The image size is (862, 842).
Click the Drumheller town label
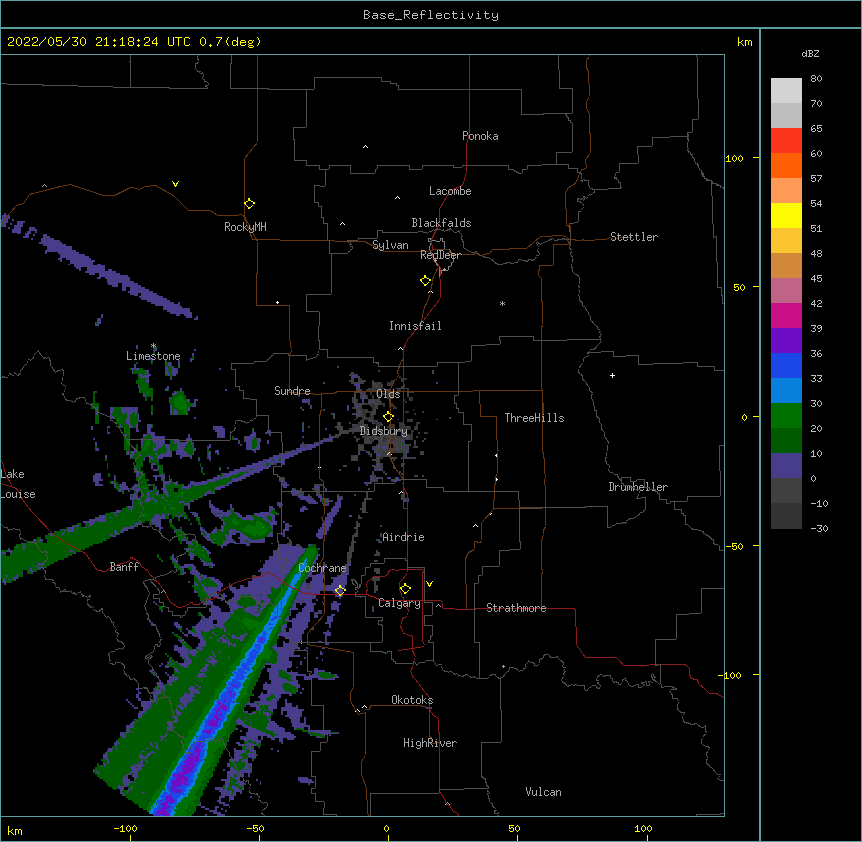click(x=638, y=487)
